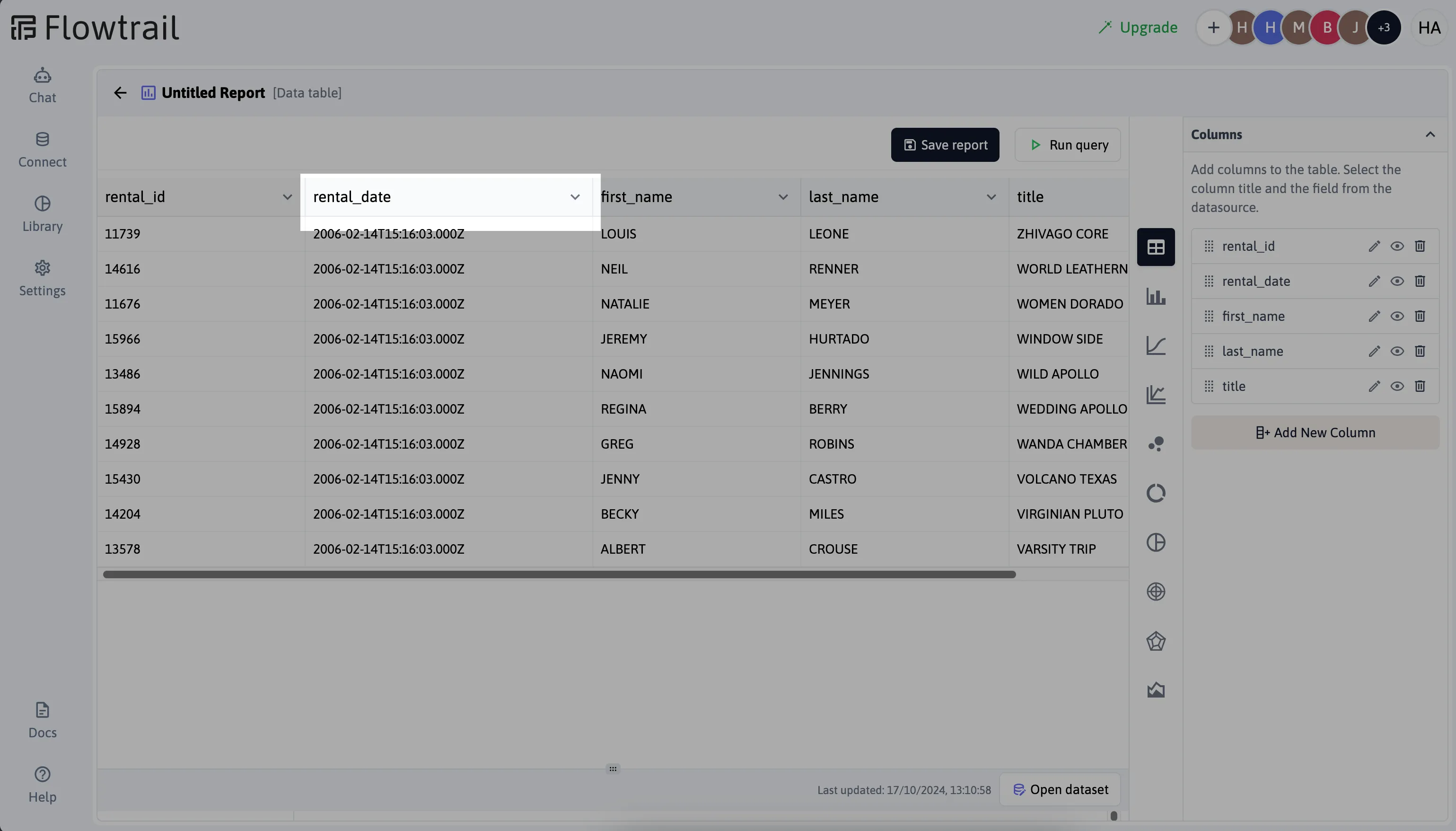Click the line chart icon
The width and height of the screenshot is (1456, 831).
(x=1155, y=345)
